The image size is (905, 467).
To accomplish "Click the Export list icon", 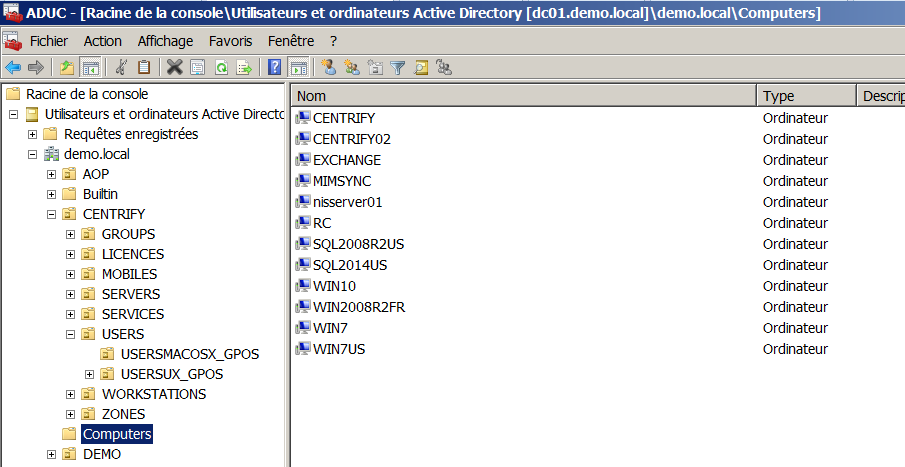I will 244,68.
